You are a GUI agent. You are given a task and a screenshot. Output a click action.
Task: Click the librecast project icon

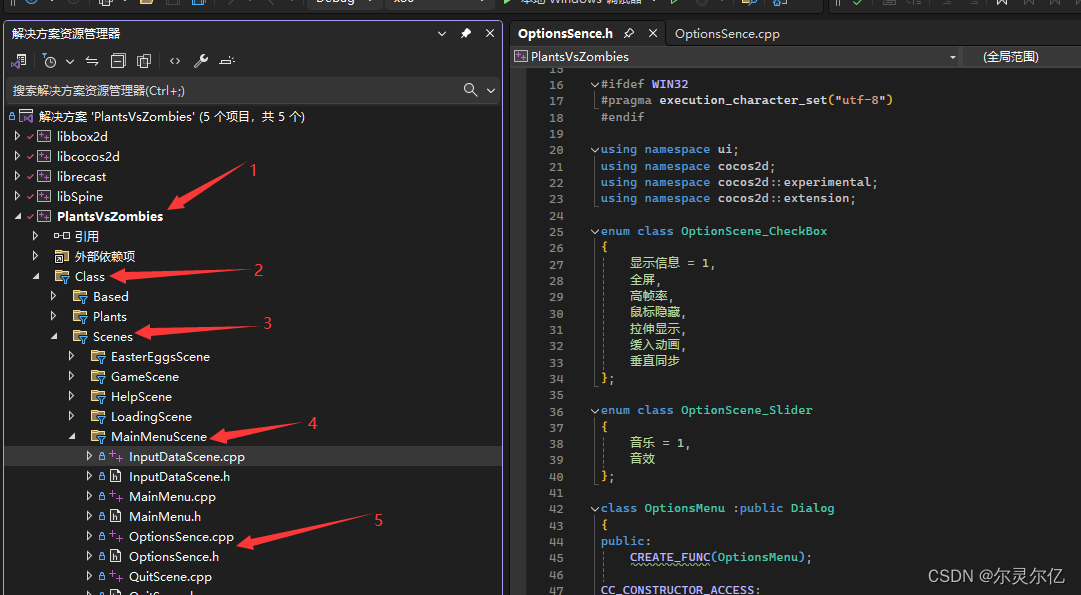(44, 177)
